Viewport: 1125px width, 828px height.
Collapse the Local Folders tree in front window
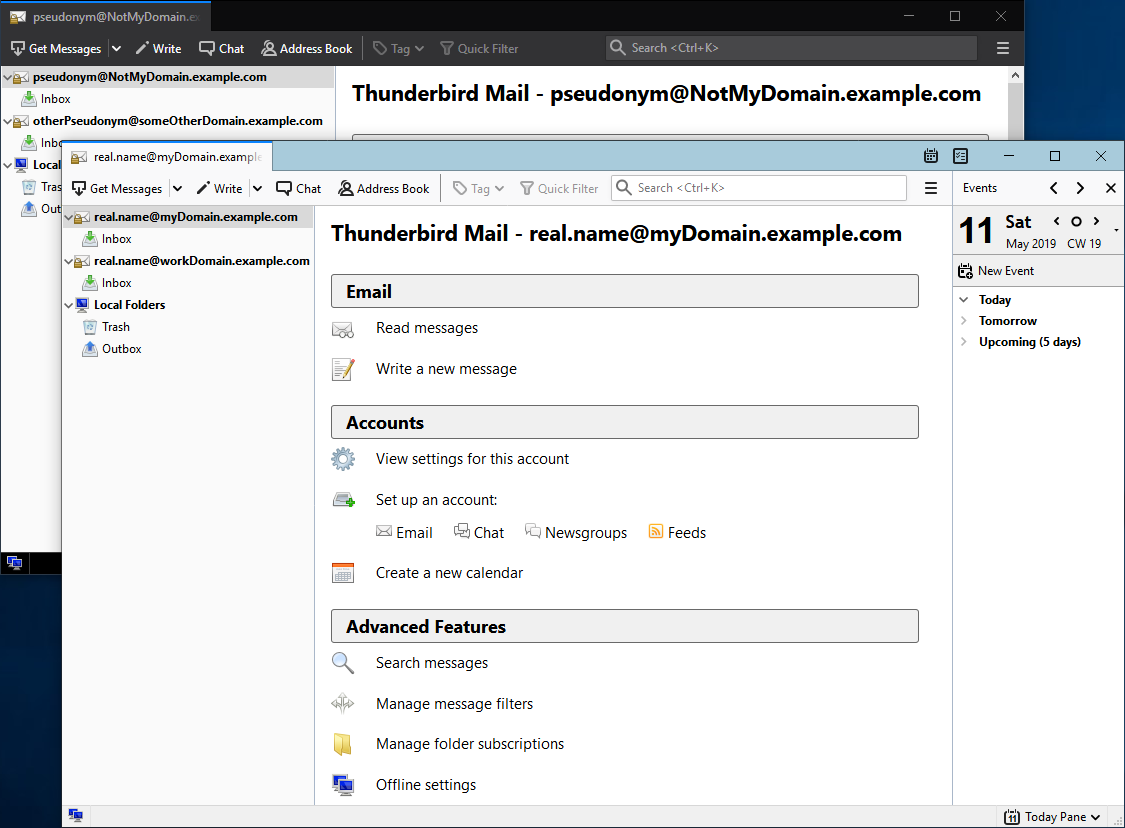pyautogui.click(x=69, y=305)
